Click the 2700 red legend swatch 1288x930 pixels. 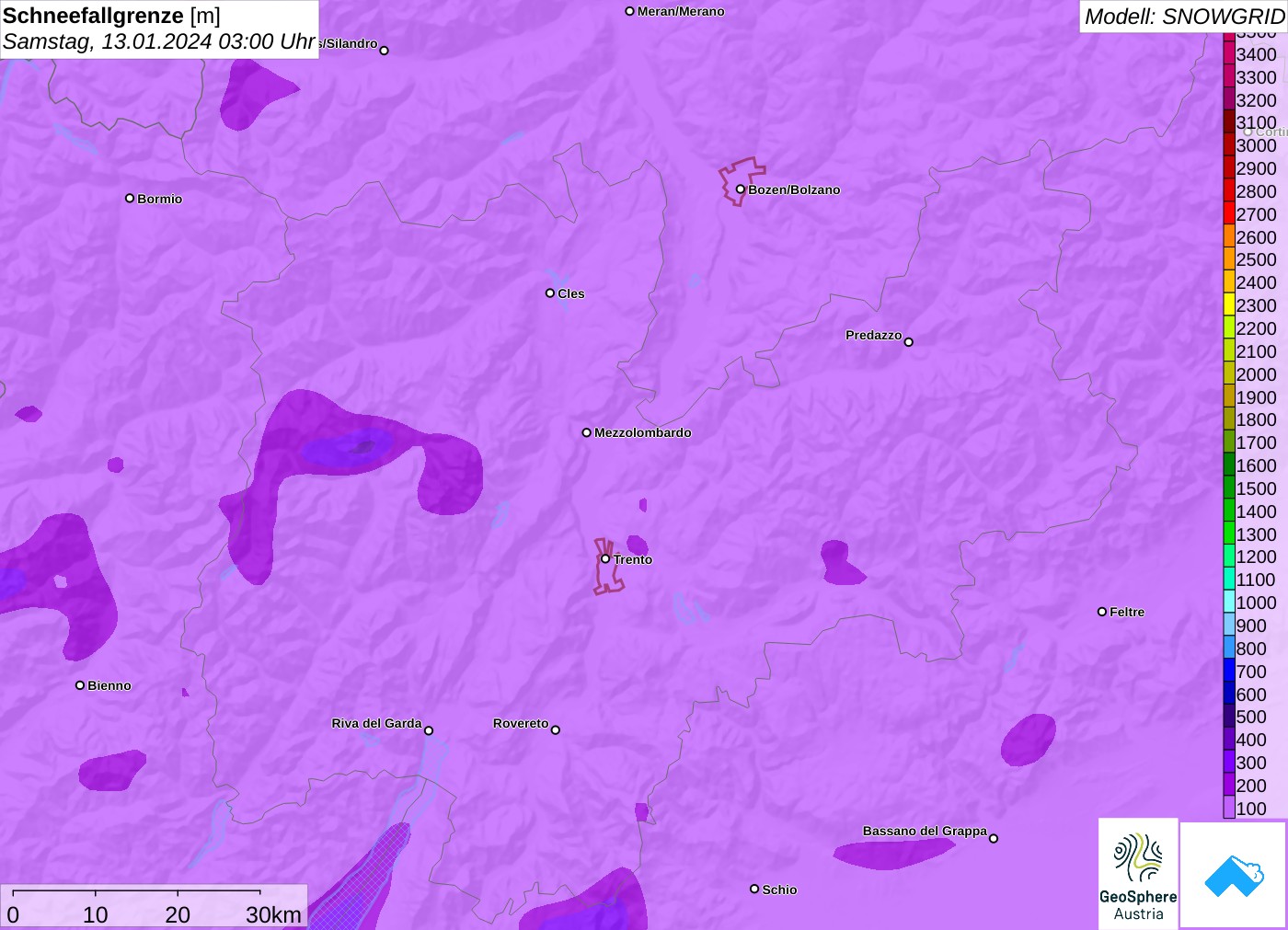tap(1229, 213)
